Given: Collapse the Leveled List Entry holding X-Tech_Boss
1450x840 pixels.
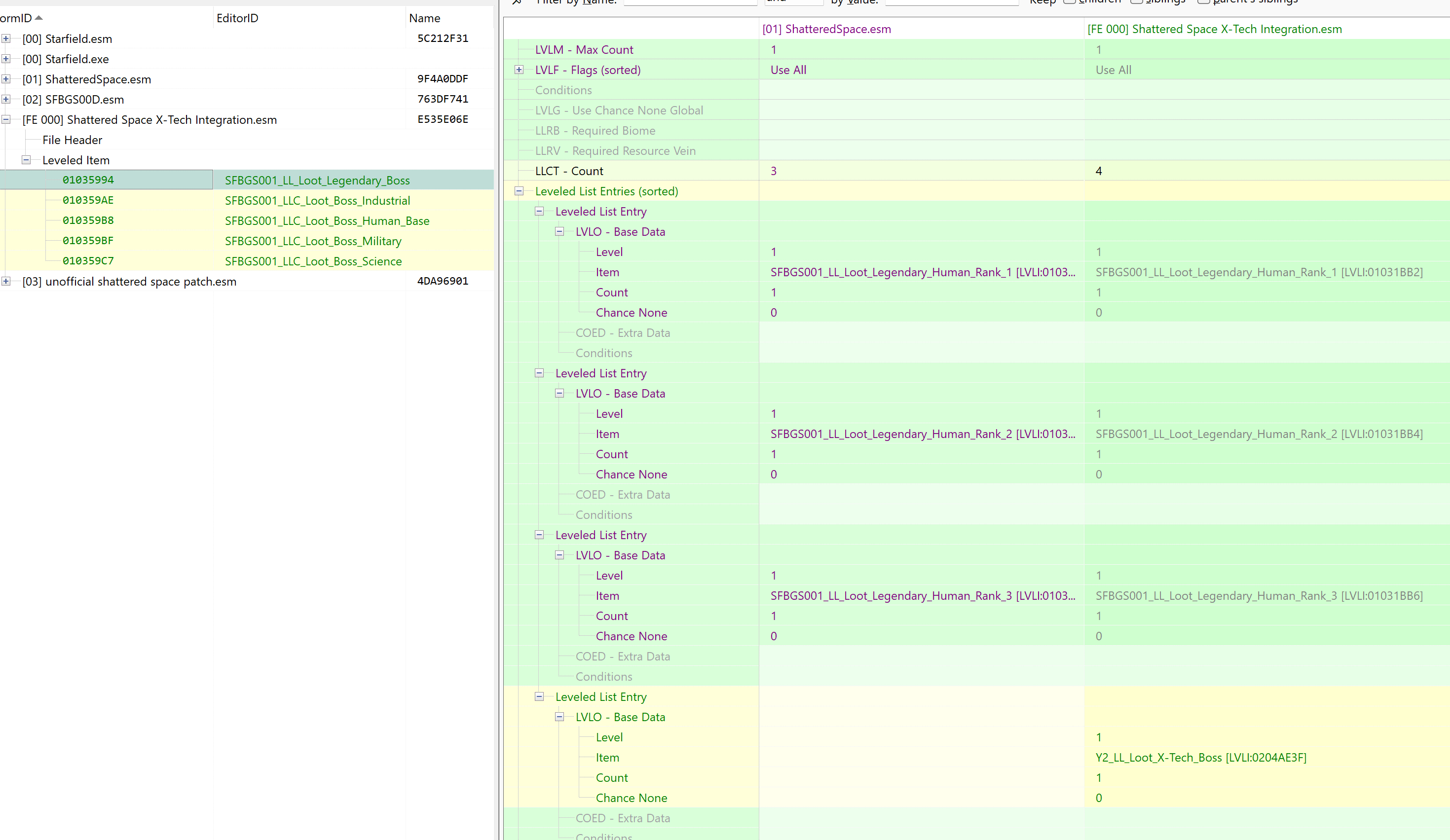Looking at the screenshot, I should tap(539, 697).
